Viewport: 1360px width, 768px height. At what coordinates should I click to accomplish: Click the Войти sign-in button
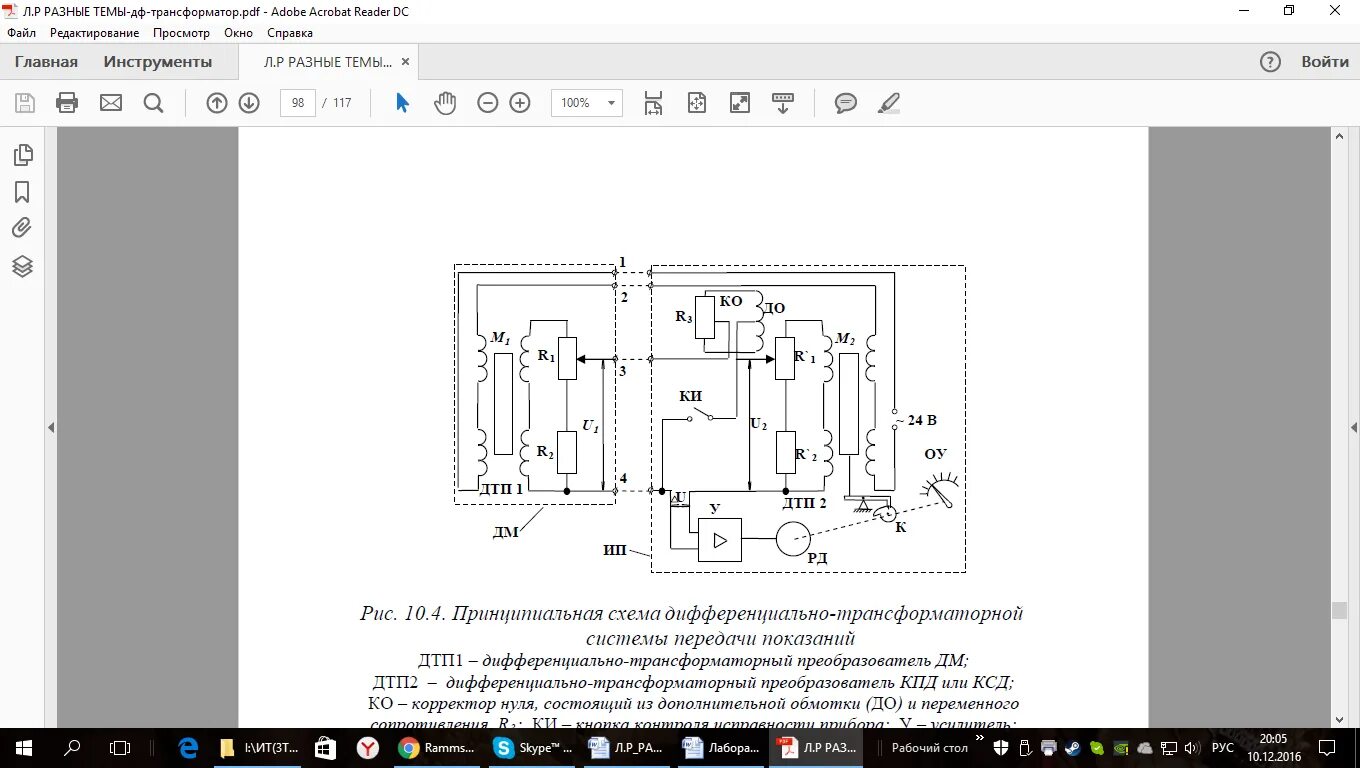1325,62
